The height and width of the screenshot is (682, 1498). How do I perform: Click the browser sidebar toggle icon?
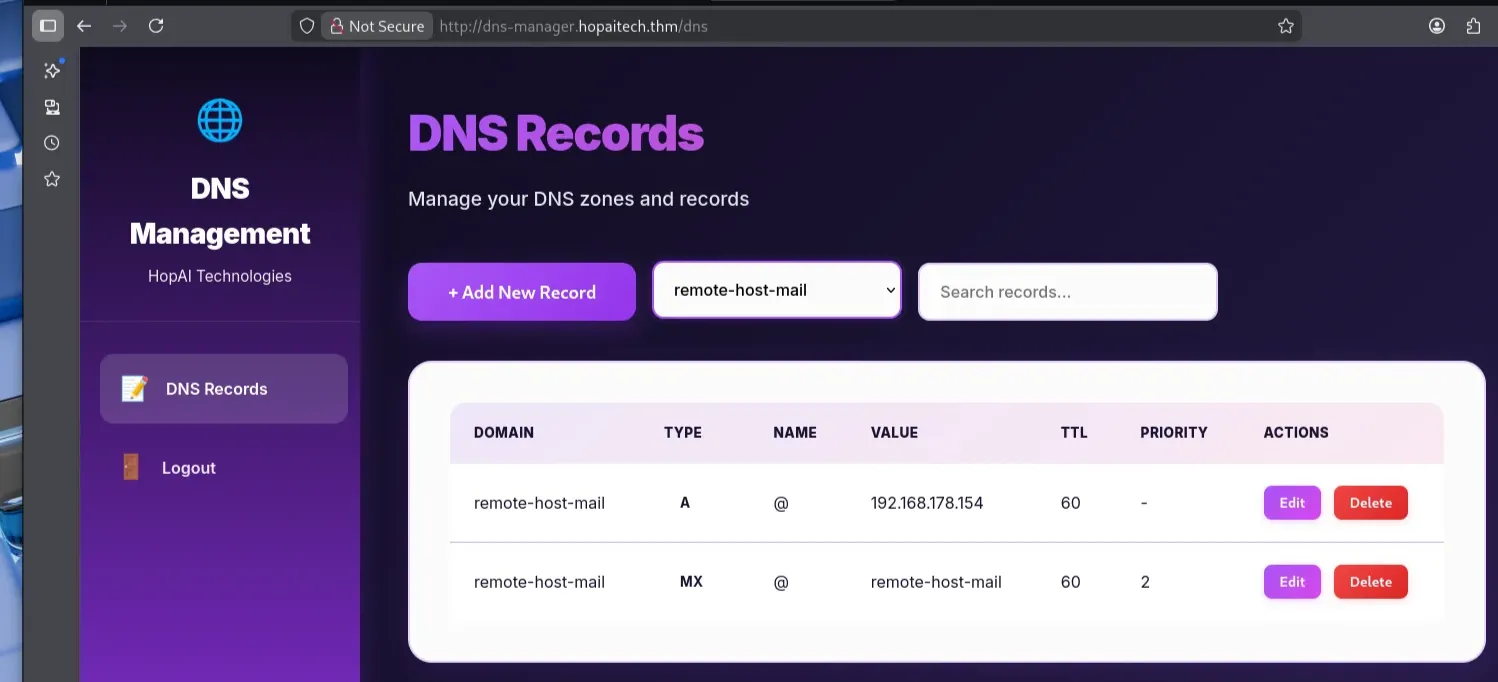(x=48, y=26)
